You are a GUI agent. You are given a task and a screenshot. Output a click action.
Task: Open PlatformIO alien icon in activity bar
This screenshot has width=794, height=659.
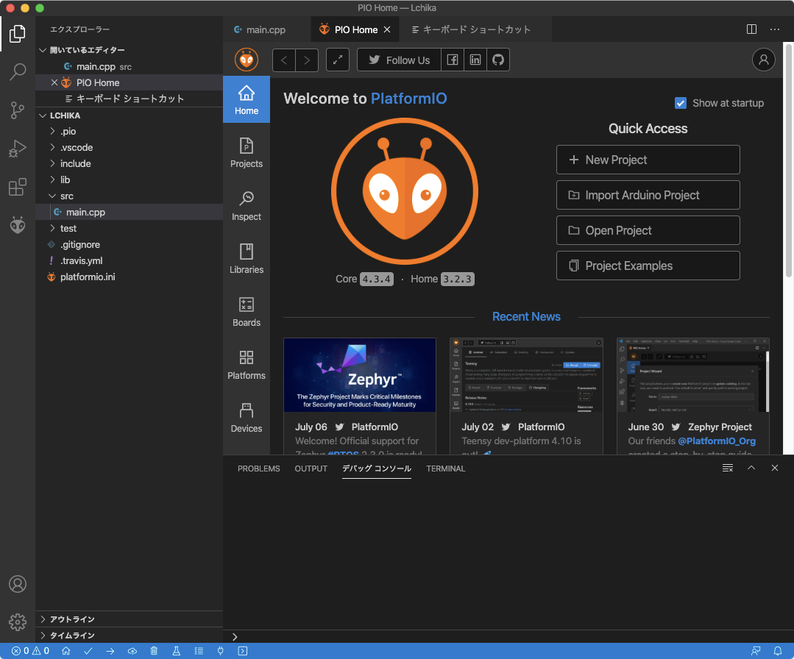click(x=17, y=225)
